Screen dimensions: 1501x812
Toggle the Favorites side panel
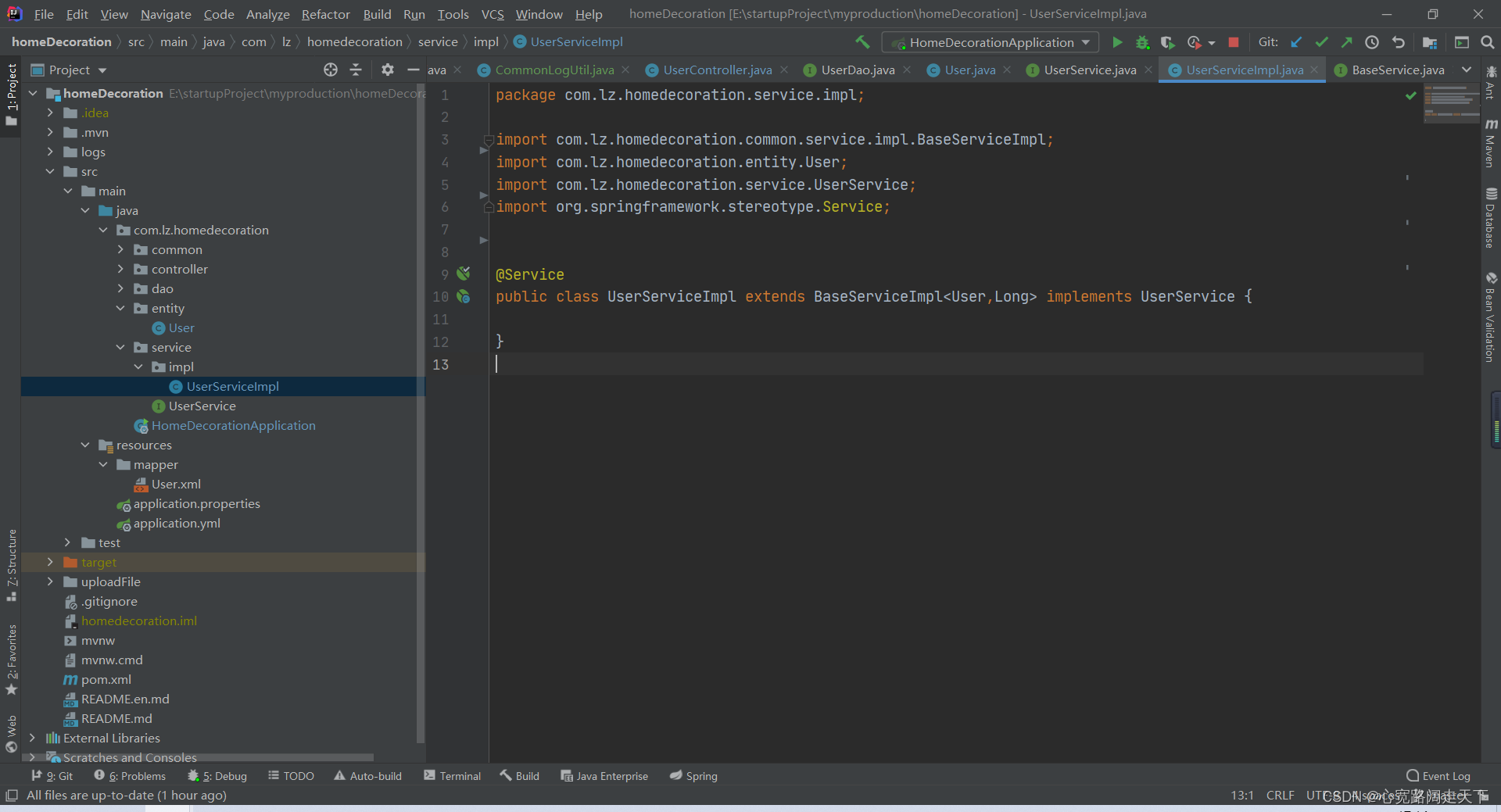coord(12,659)
